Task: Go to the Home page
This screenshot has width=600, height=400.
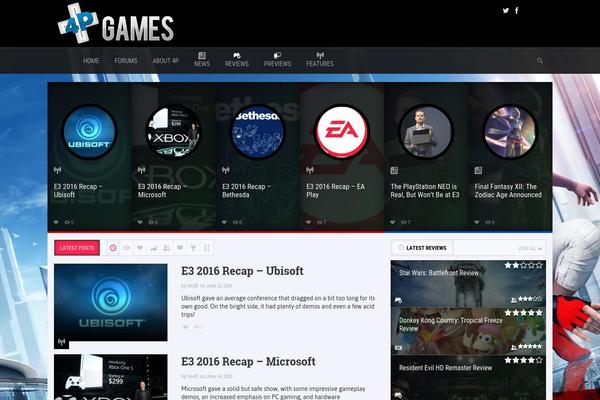Action: pyautogui.click(x=91, y=60)
